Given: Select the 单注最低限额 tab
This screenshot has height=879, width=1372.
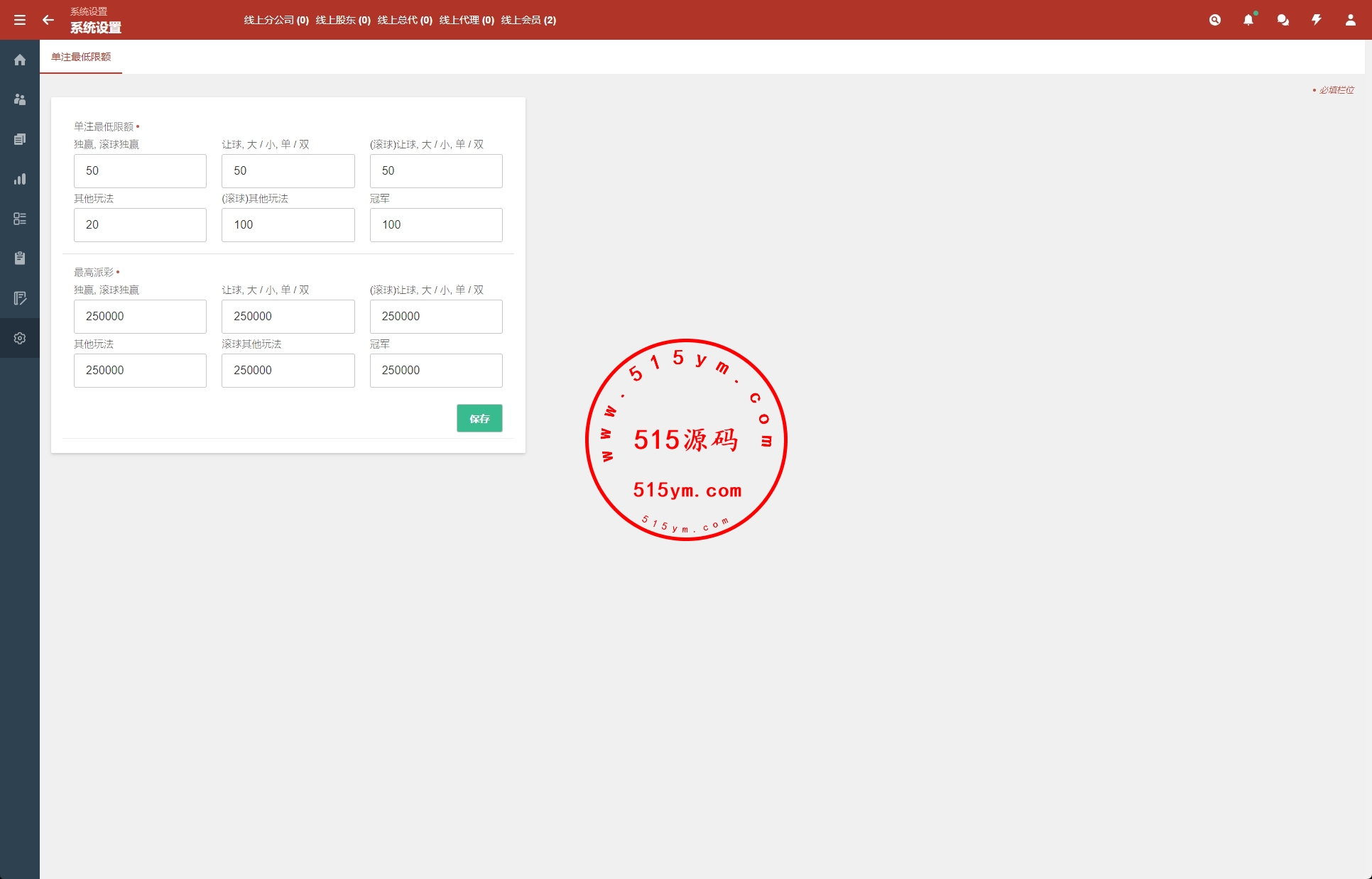Looking at the screenshot, I should tap(81, 57).
